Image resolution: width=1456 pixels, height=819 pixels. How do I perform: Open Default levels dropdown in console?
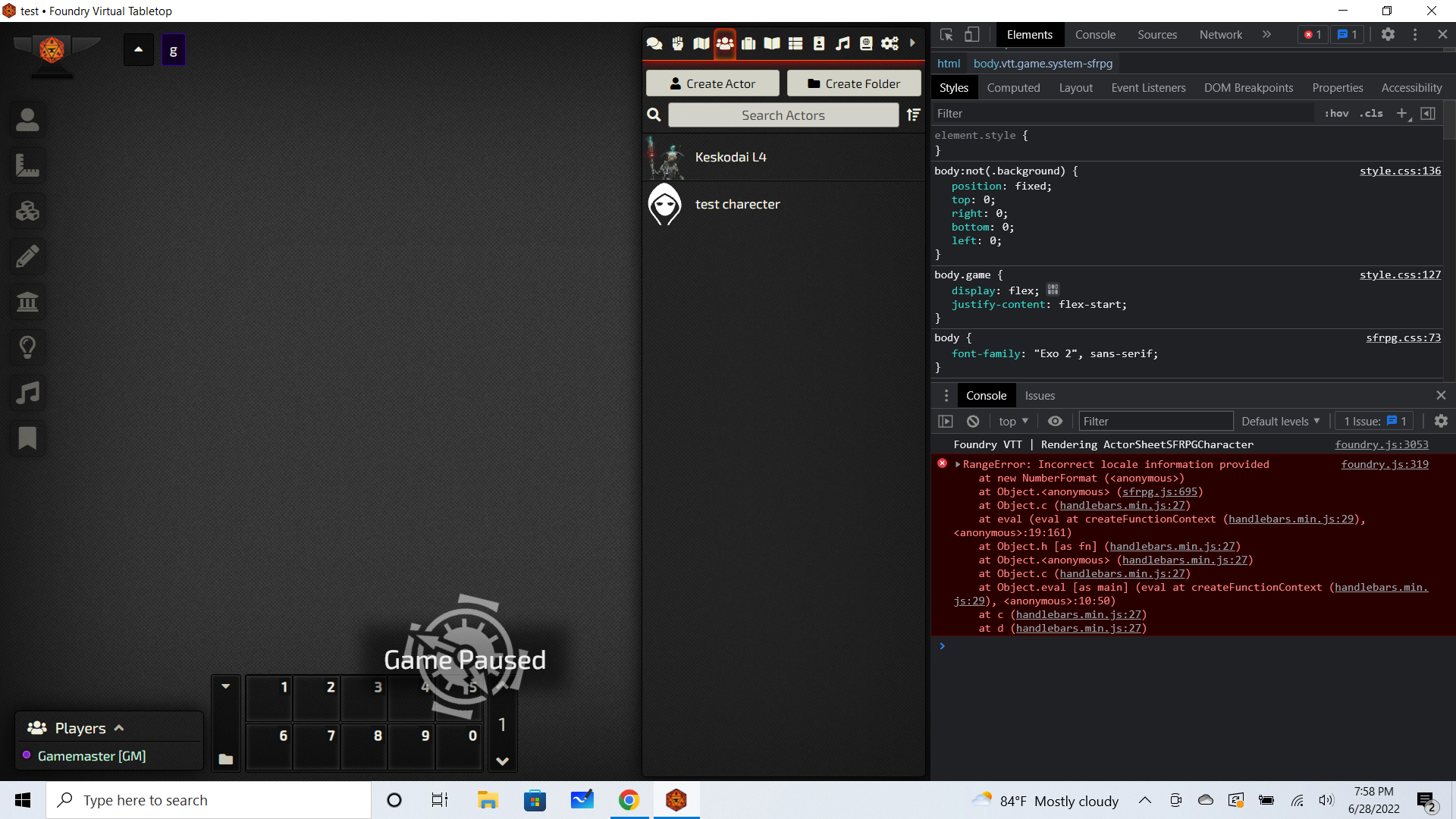[x=1280, y=422]
